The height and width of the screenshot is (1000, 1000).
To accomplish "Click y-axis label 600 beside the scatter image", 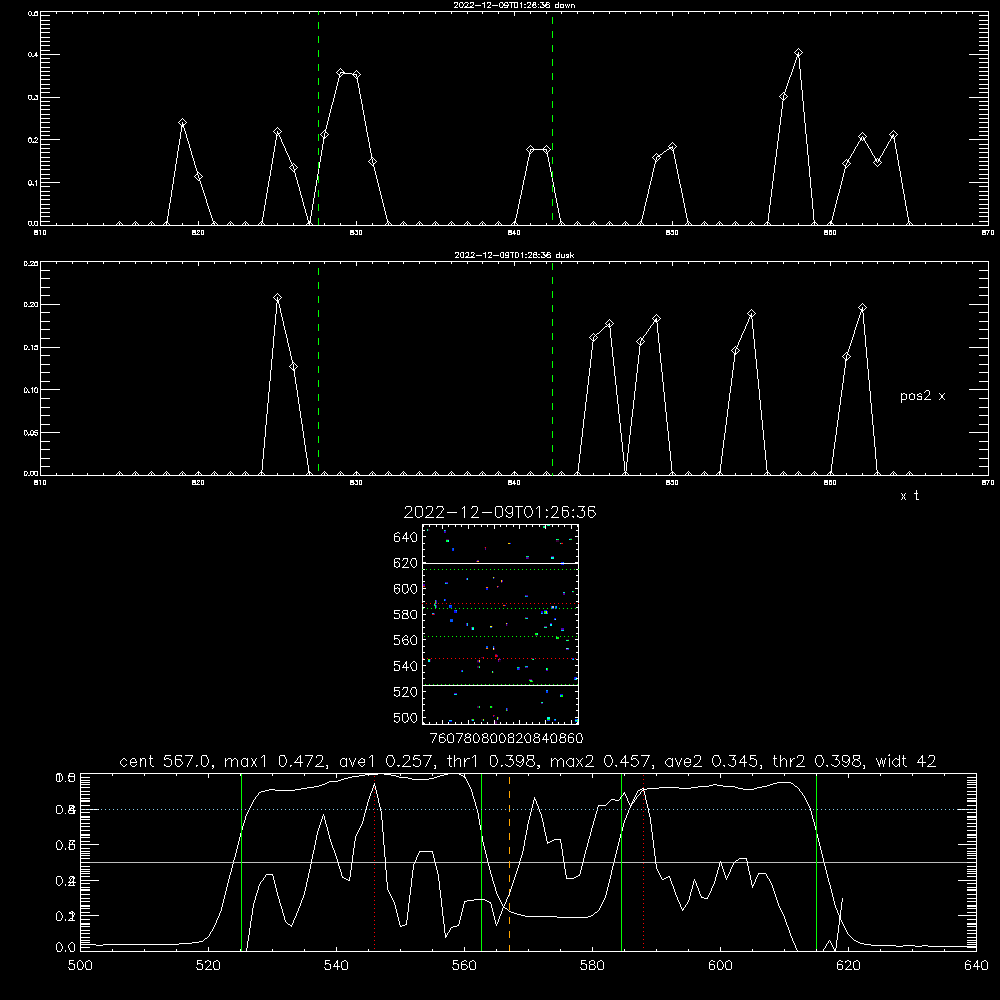I will click(x=406, y=589).
